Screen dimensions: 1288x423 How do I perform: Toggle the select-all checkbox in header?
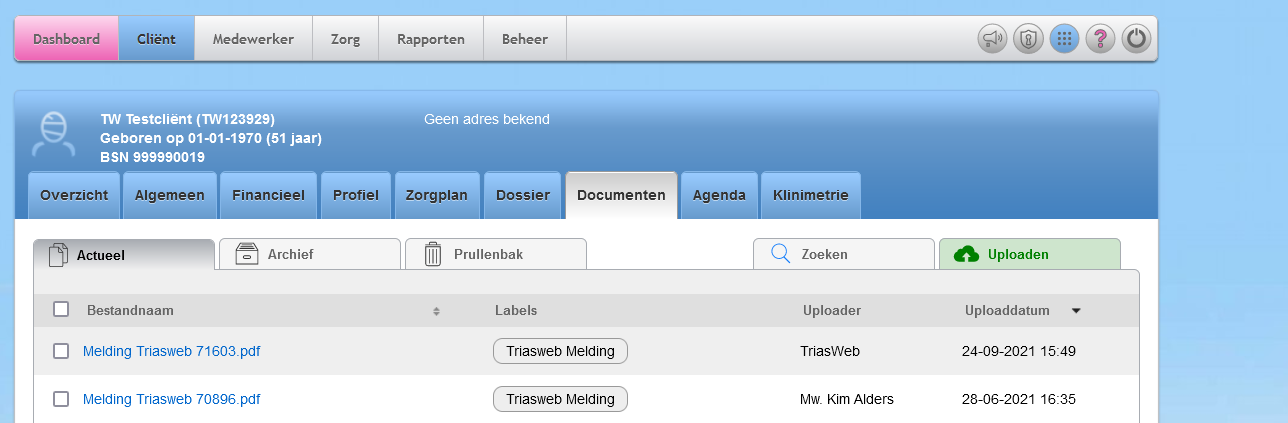tap(61, 309)
